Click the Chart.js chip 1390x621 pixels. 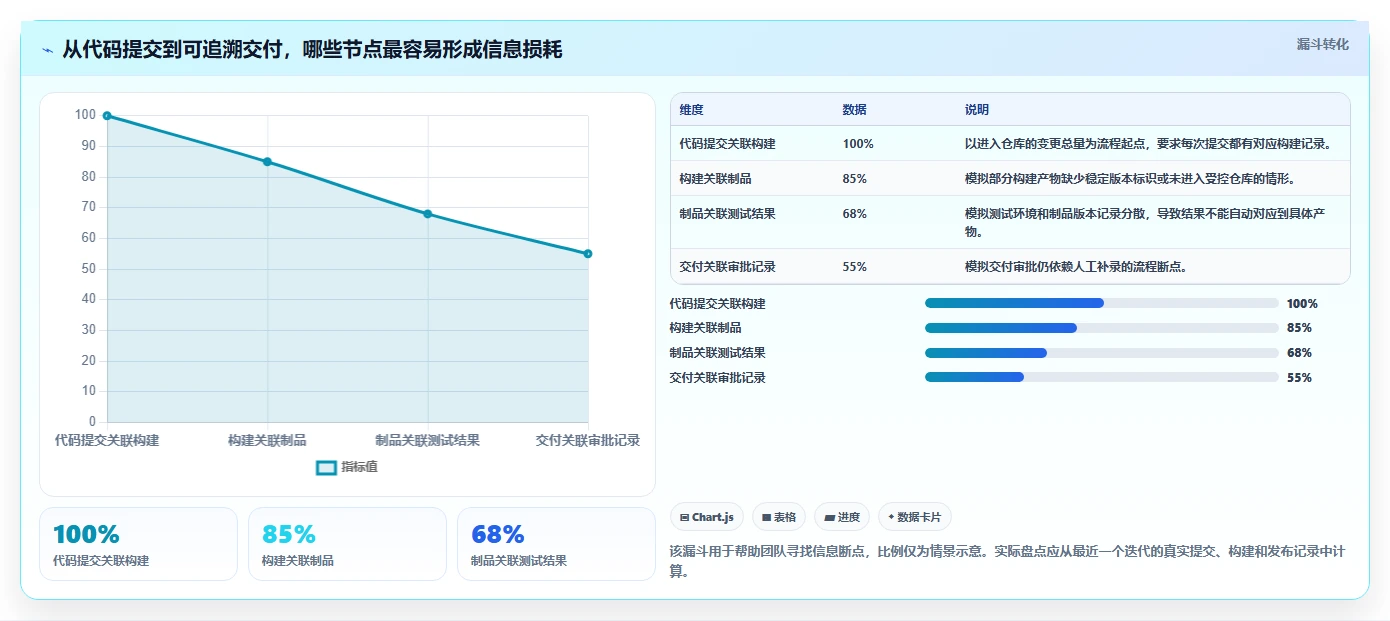pos(707,517)
